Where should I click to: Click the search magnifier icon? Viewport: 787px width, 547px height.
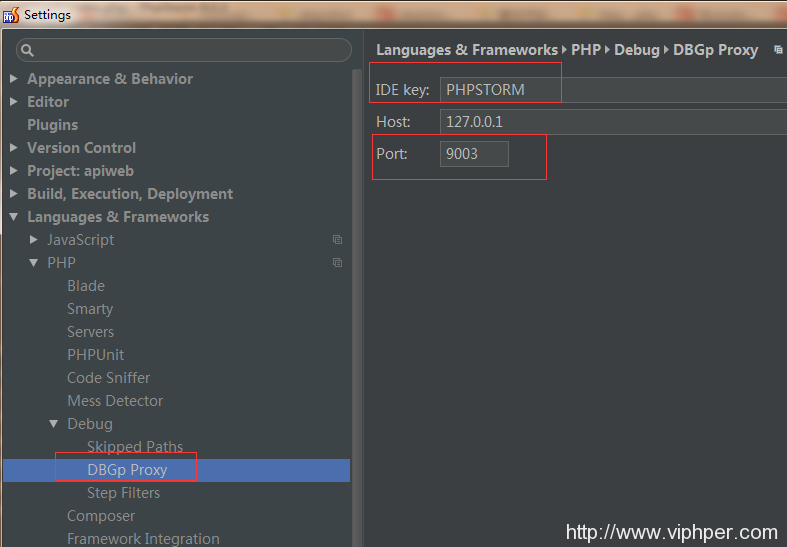(x=28, y=50)
